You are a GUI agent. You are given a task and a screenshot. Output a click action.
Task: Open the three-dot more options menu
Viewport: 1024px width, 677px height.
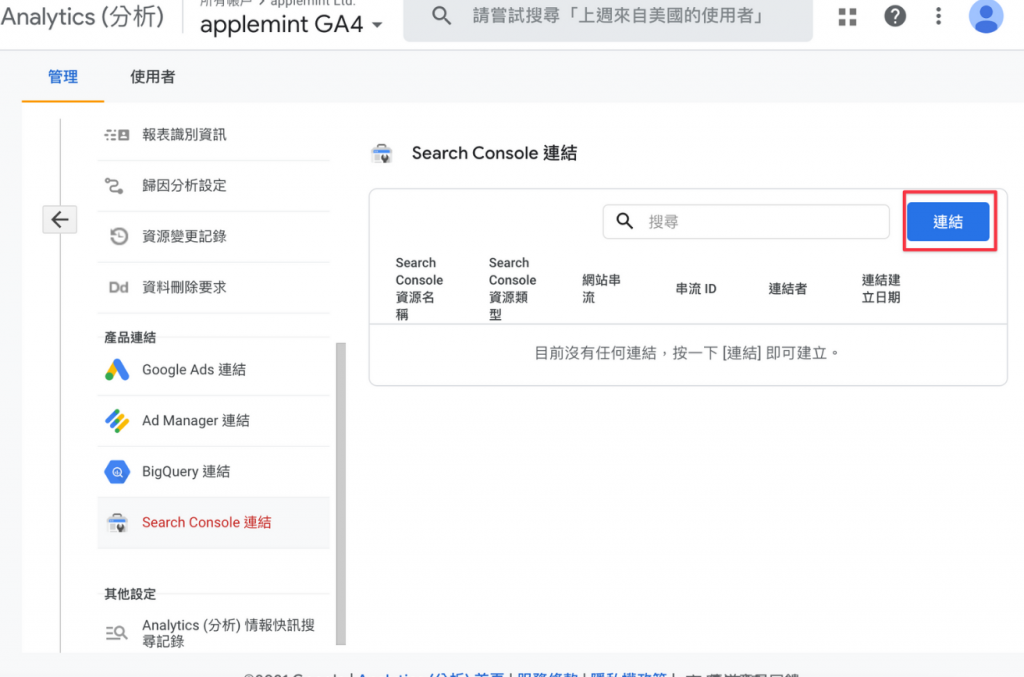(x=938, y=16)
